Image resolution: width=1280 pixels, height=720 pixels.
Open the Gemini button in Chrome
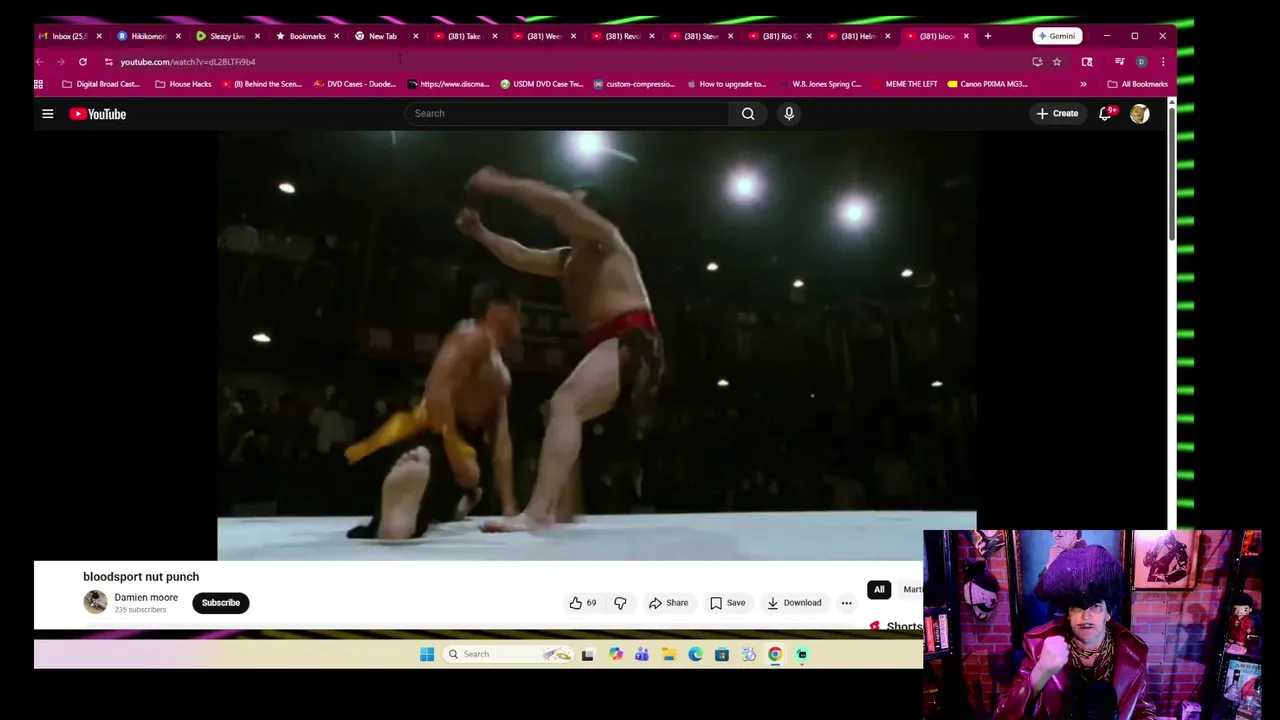(x=1057, y=36)
